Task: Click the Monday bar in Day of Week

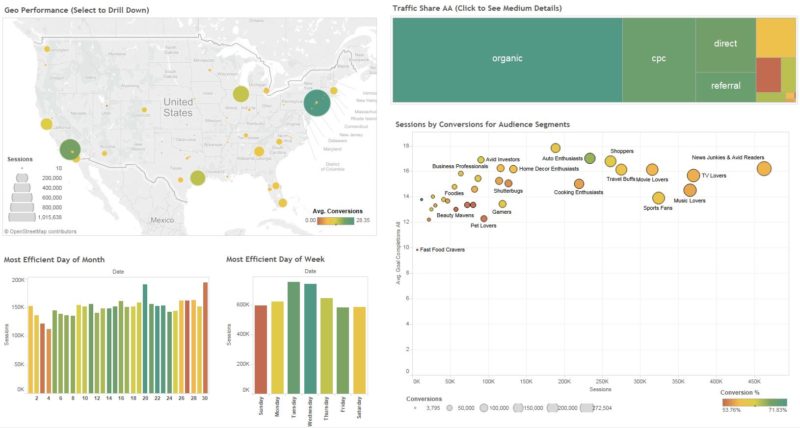Action: tap(278, 347)
